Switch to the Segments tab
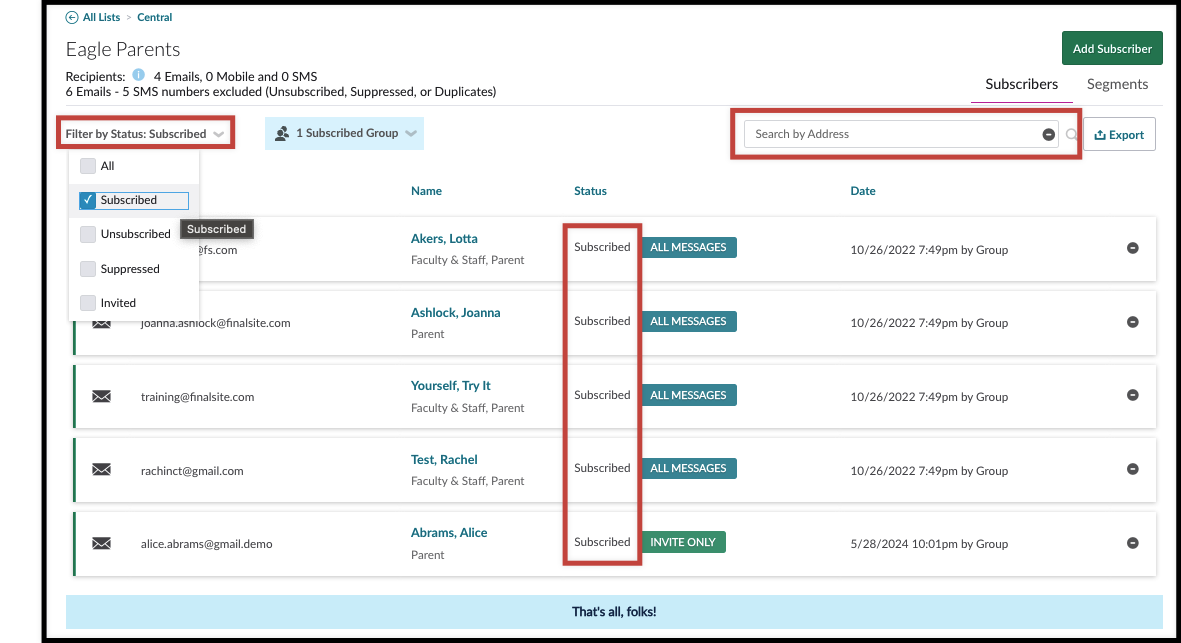The height and width of the screenshot is (643, 1181). [x=1117, y=84]
